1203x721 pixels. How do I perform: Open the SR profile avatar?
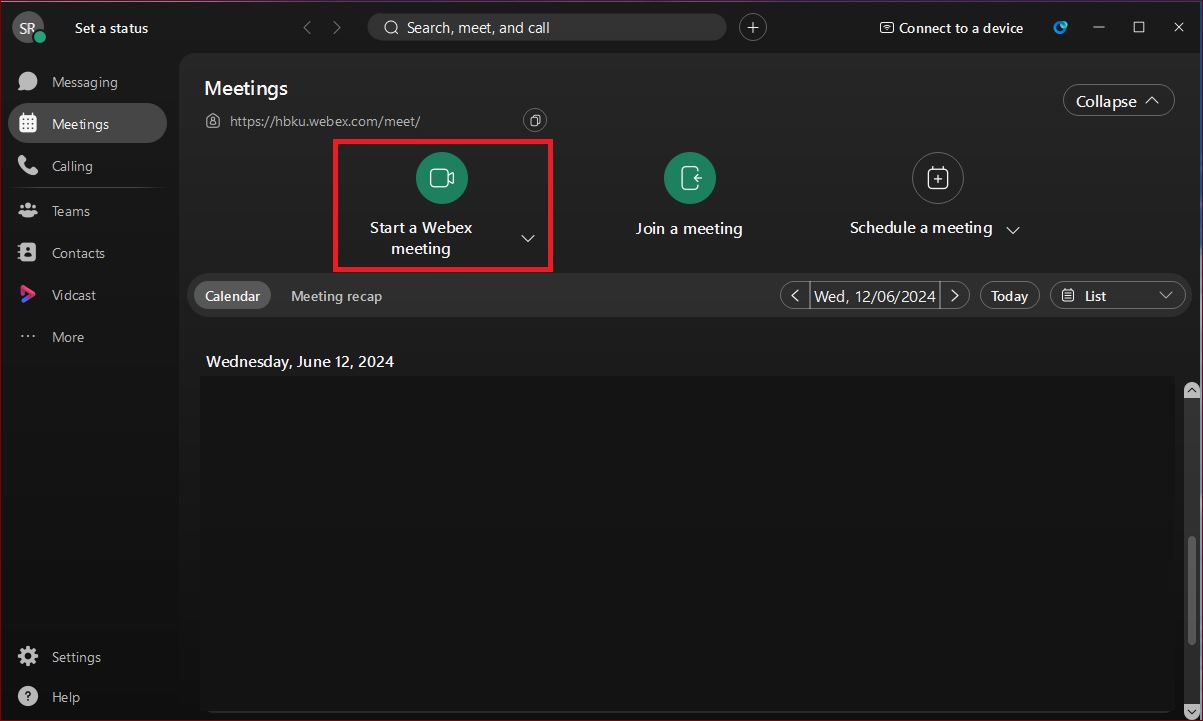coord(28,28)
